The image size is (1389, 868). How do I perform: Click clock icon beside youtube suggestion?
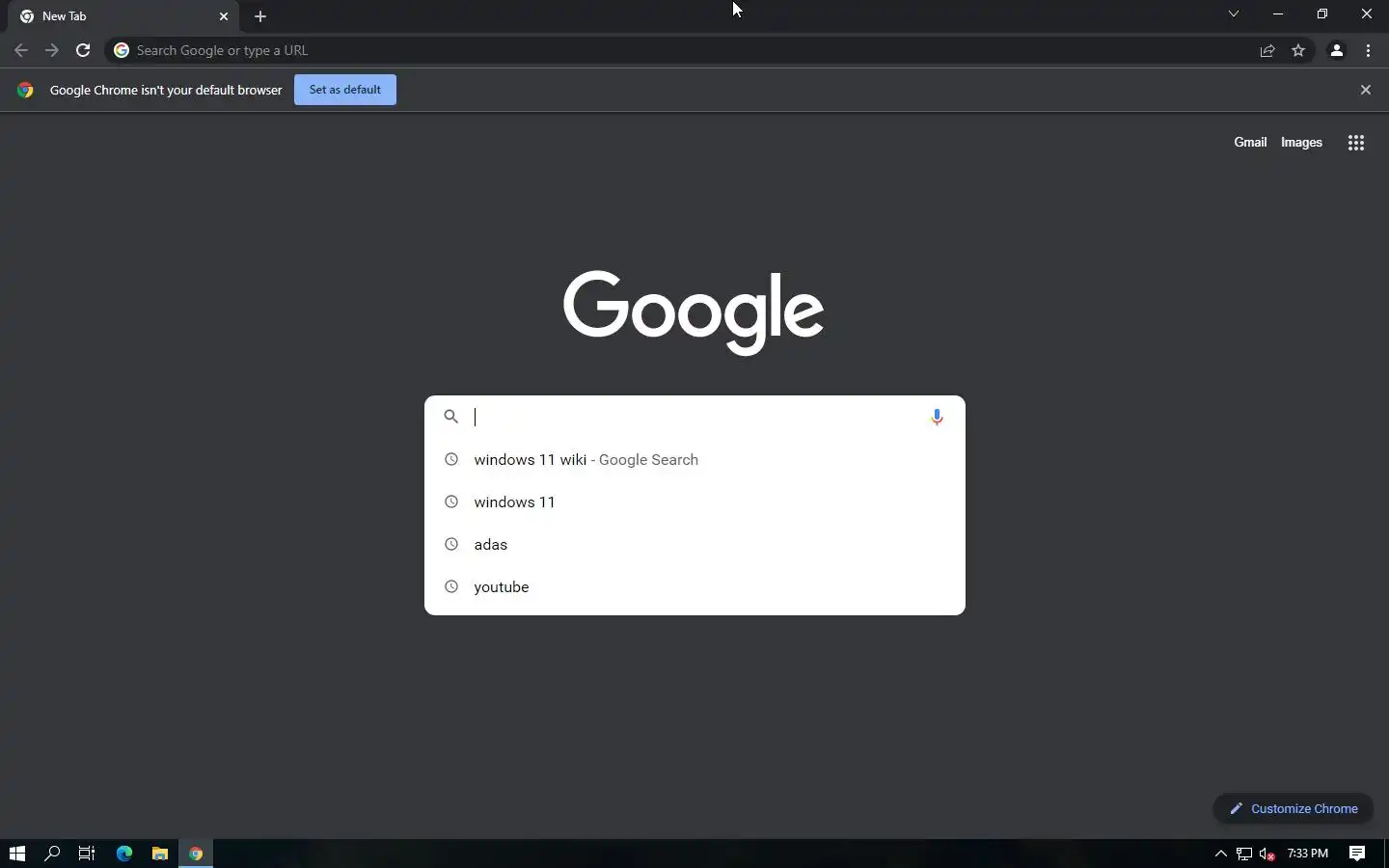[x=450, y=586]
